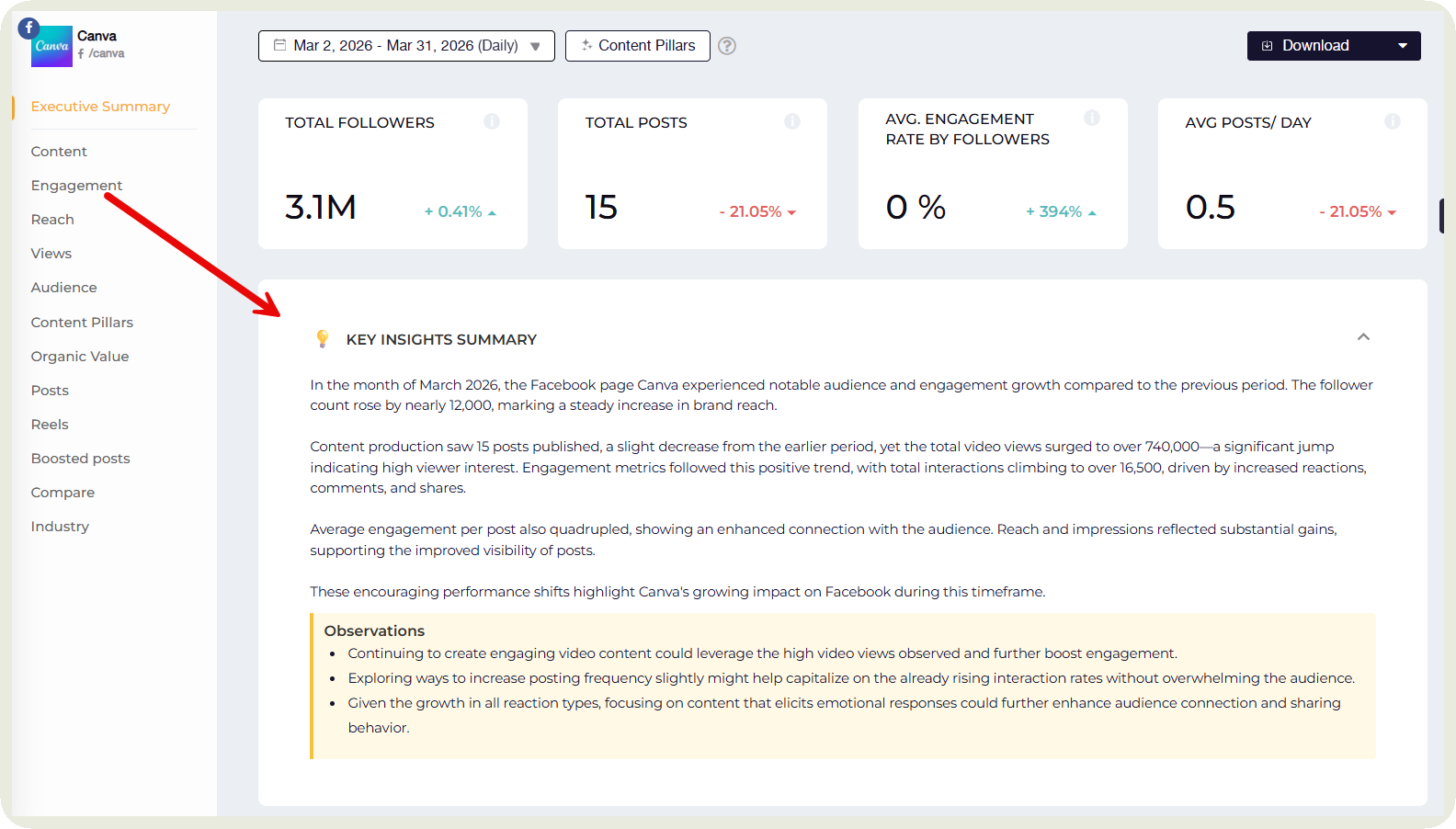Click the sparkle icon on Content Pillars button
The width and height of the screenshot is (1456, 829).
tap(586, 45)
